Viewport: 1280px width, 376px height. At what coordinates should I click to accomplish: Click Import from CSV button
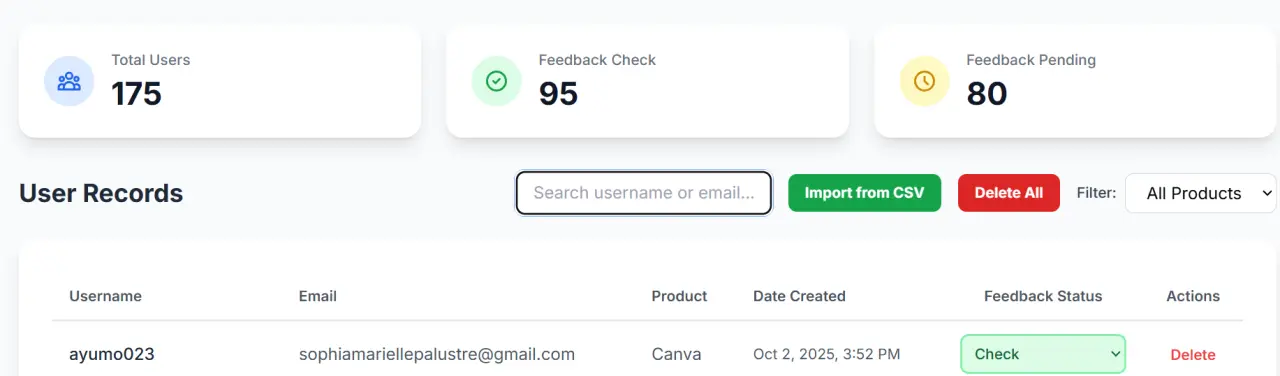pyautogui.click(x=865, y=193)
